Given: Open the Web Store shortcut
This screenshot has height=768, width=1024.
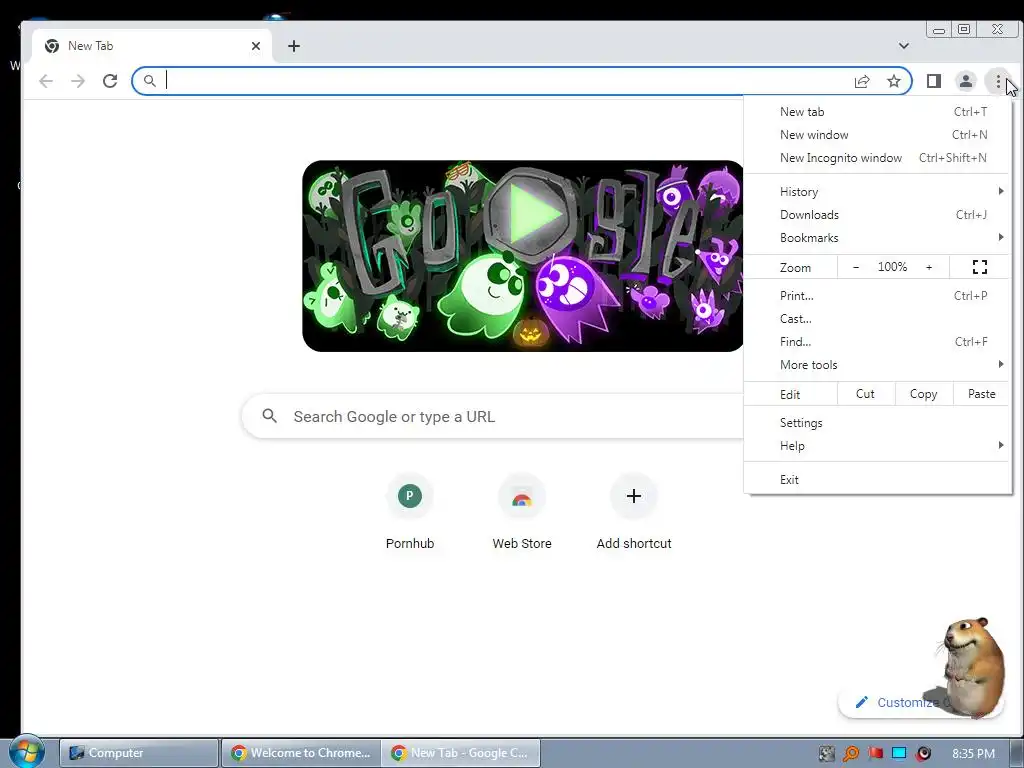Looking at the screenshot, I should click(522, 513).
